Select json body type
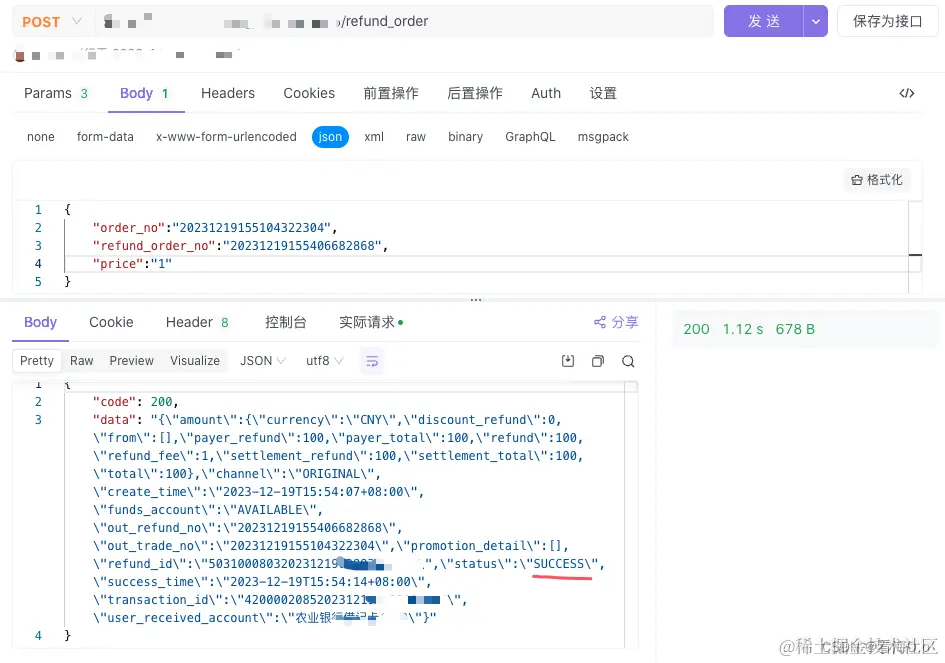 (x=330, y=137)
